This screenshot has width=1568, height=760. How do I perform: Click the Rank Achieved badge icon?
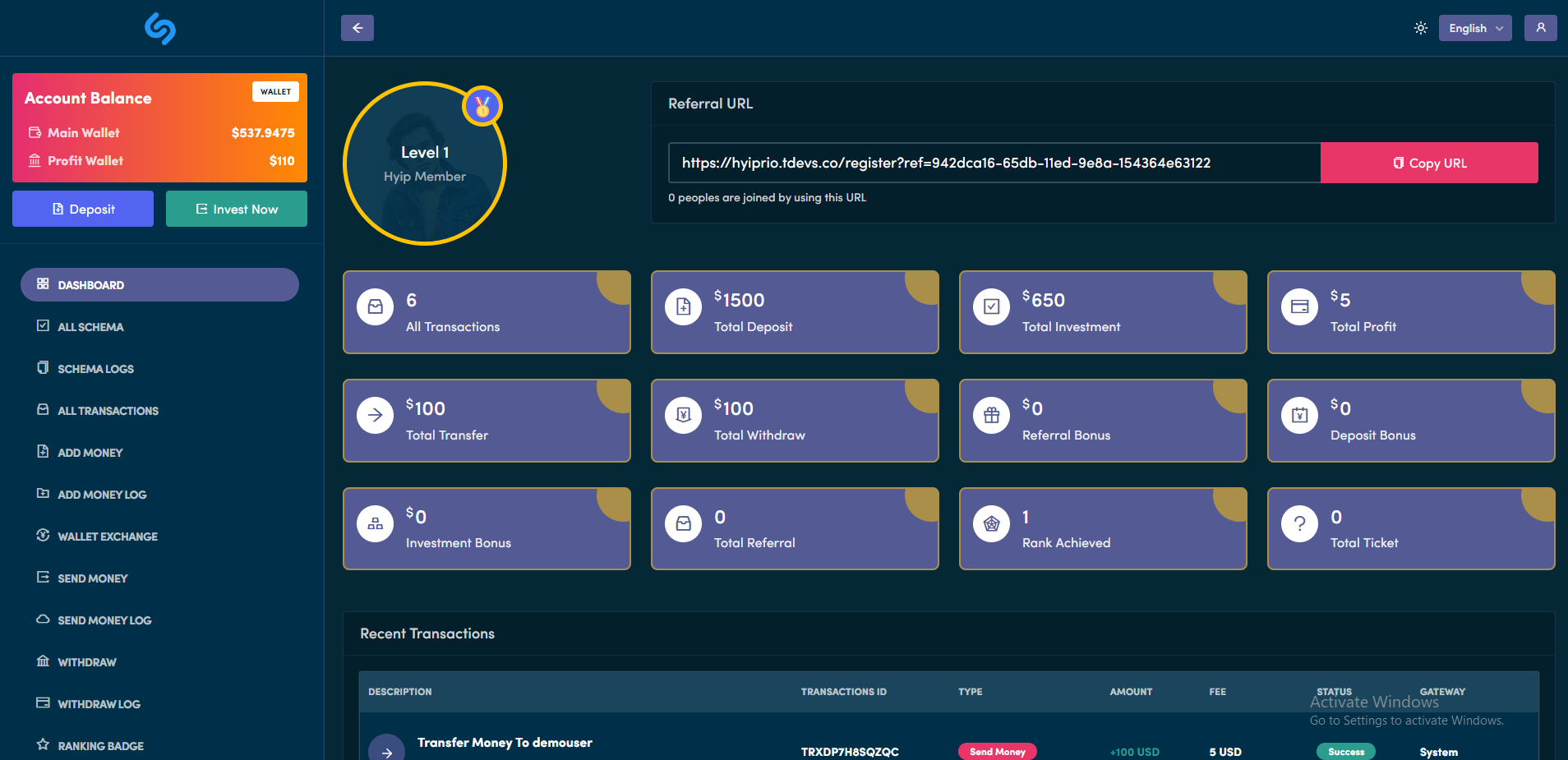pyautogui.click(x=991, y=523)
